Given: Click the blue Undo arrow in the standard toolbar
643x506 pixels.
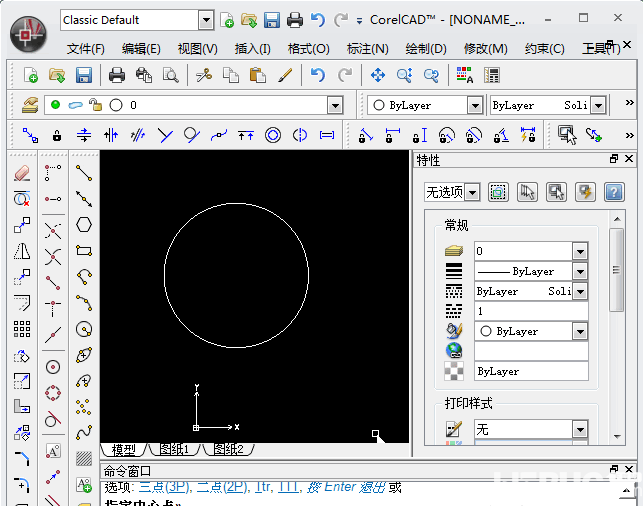Looking at the screenshot, I should (x=318, y=75).
